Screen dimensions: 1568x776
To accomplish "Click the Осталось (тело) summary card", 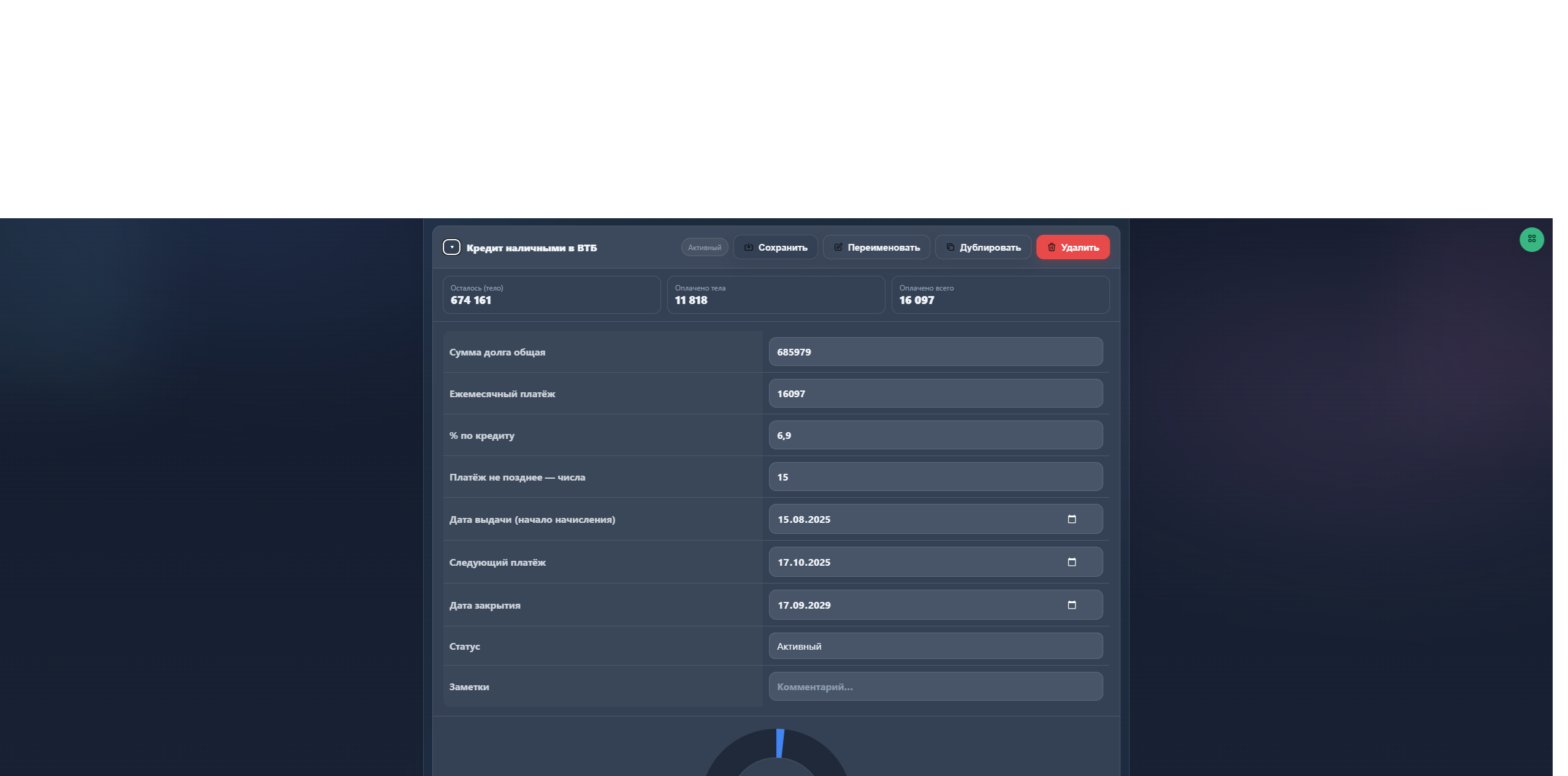I will tap(551, 295).
